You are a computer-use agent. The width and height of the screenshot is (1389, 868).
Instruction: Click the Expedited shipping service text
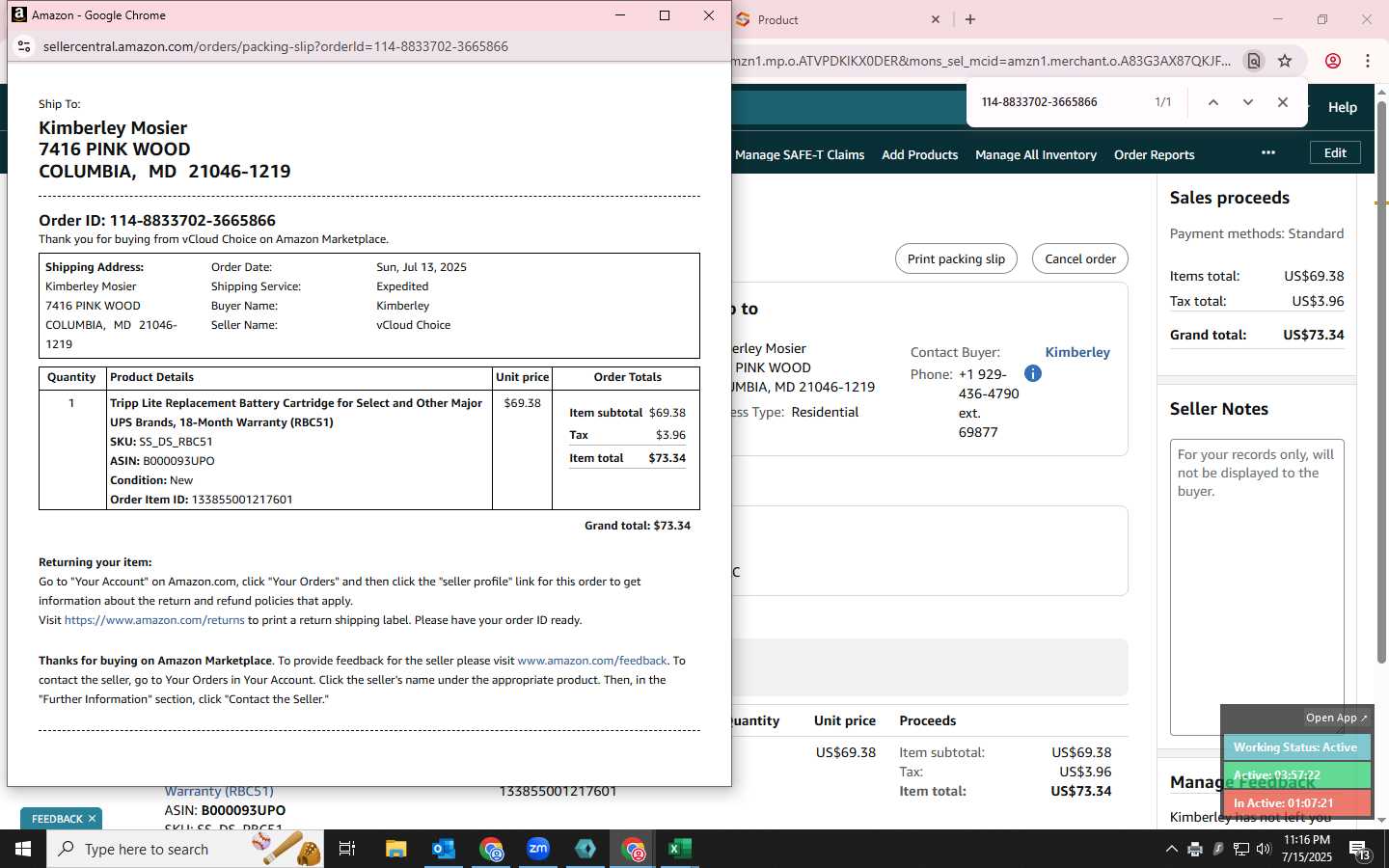click(x=402, y=286)
